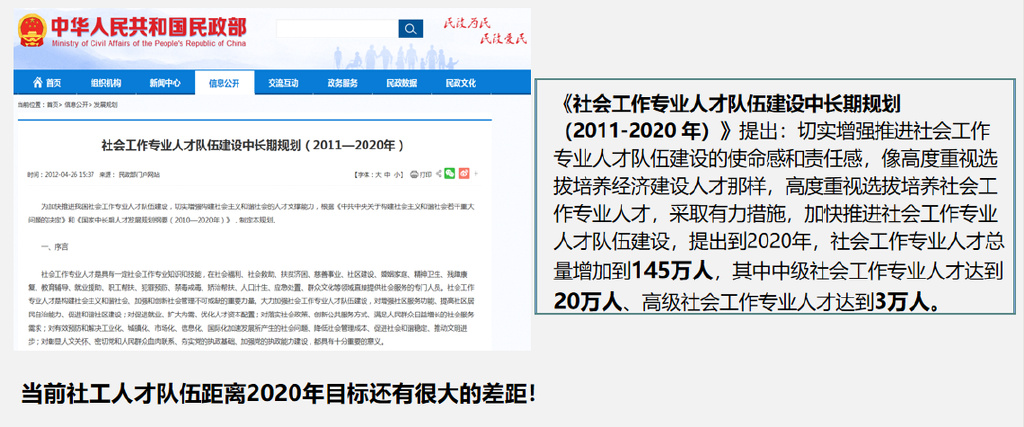
Task: Open the 政务服务 navigation tab
Action: 343,83
